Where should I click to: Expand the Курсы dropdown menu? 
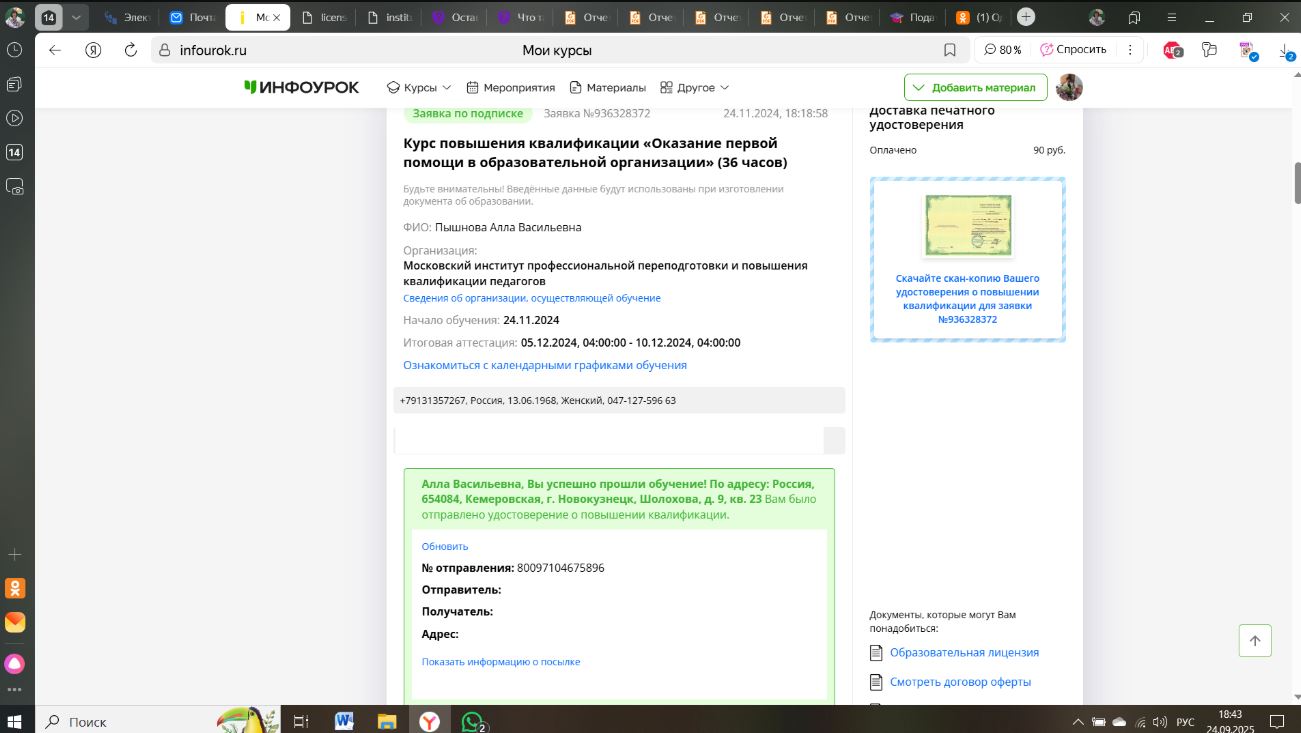pos(419,88)
